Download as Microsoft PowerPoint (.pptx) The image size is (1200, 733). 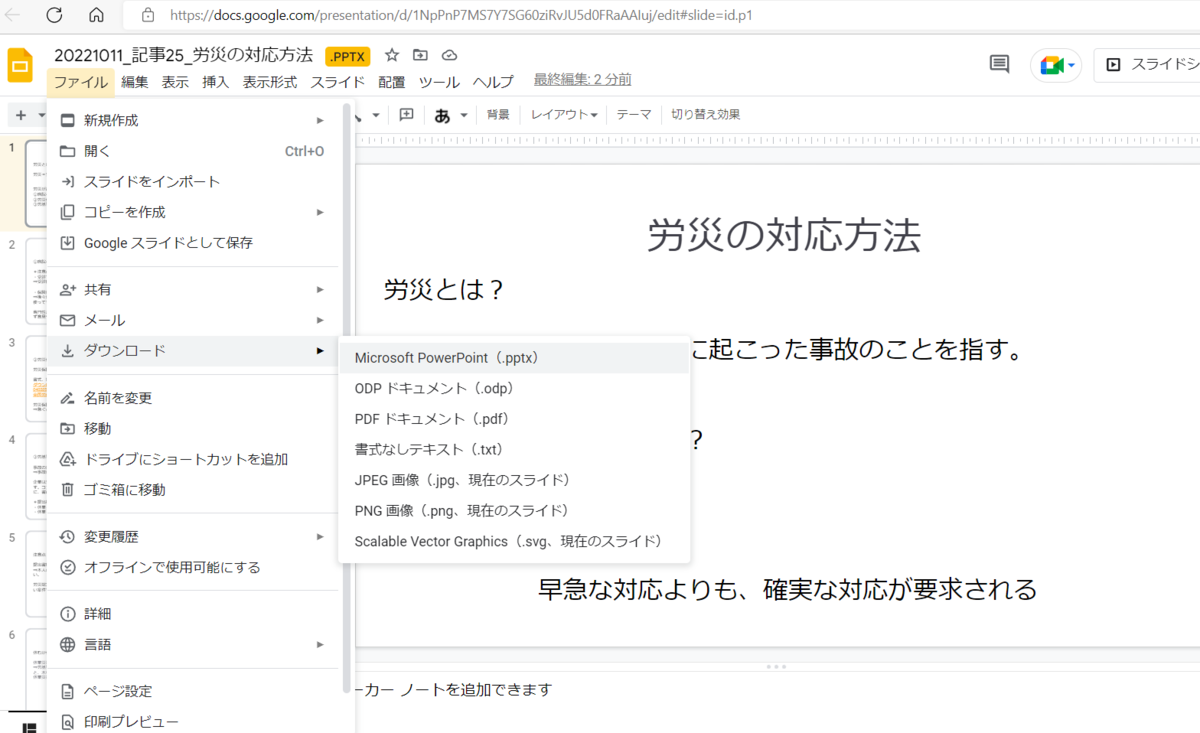coord(514,358)
